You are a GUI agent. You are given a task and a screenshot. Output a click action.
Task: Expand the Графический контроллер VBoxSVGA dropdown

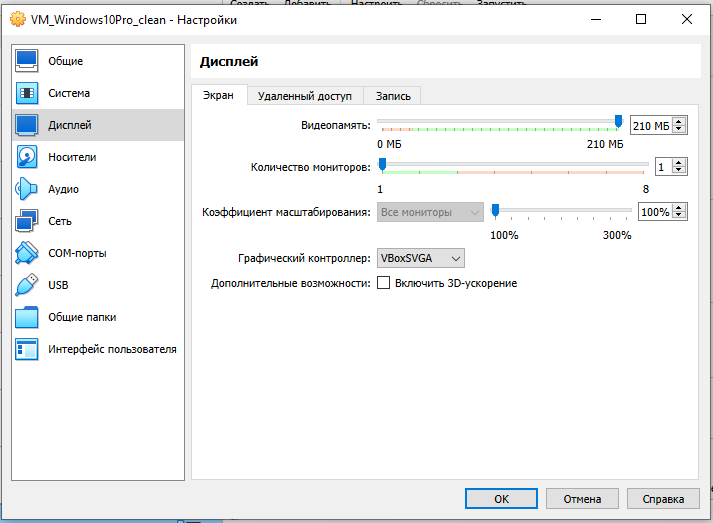420,258
